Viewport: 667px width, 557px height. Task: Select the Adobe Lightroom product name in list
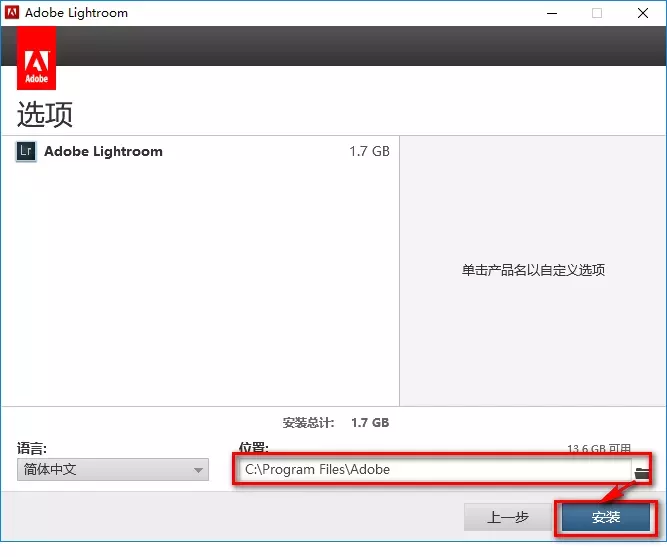coord(103,152)
